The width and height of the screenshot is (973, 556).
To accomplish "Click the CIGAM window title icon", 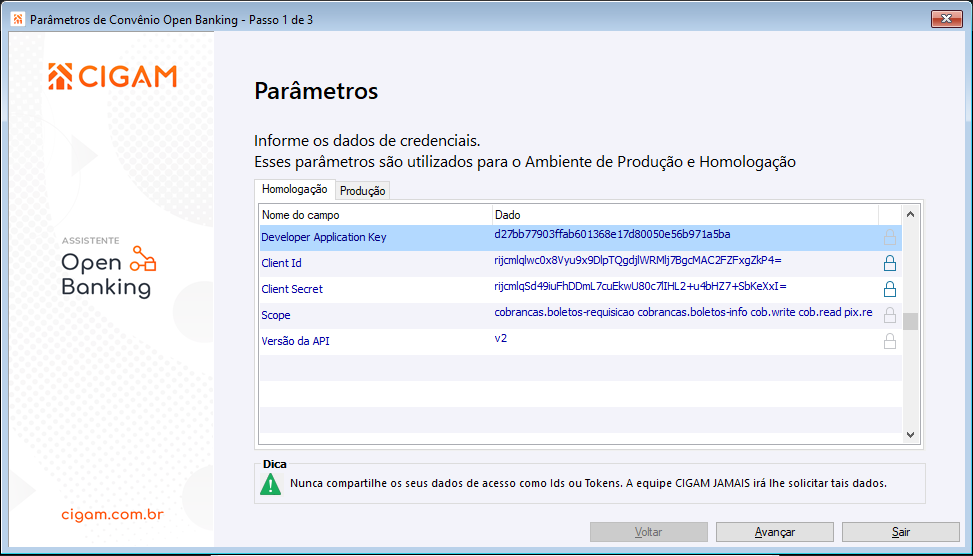I will click(19, 19).
